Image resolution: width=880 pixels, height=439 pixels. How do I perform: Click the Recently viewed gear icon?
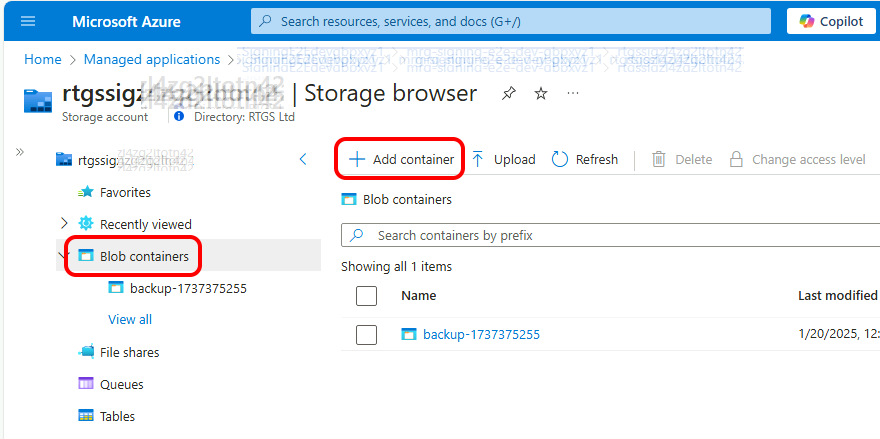click(85, 224)
